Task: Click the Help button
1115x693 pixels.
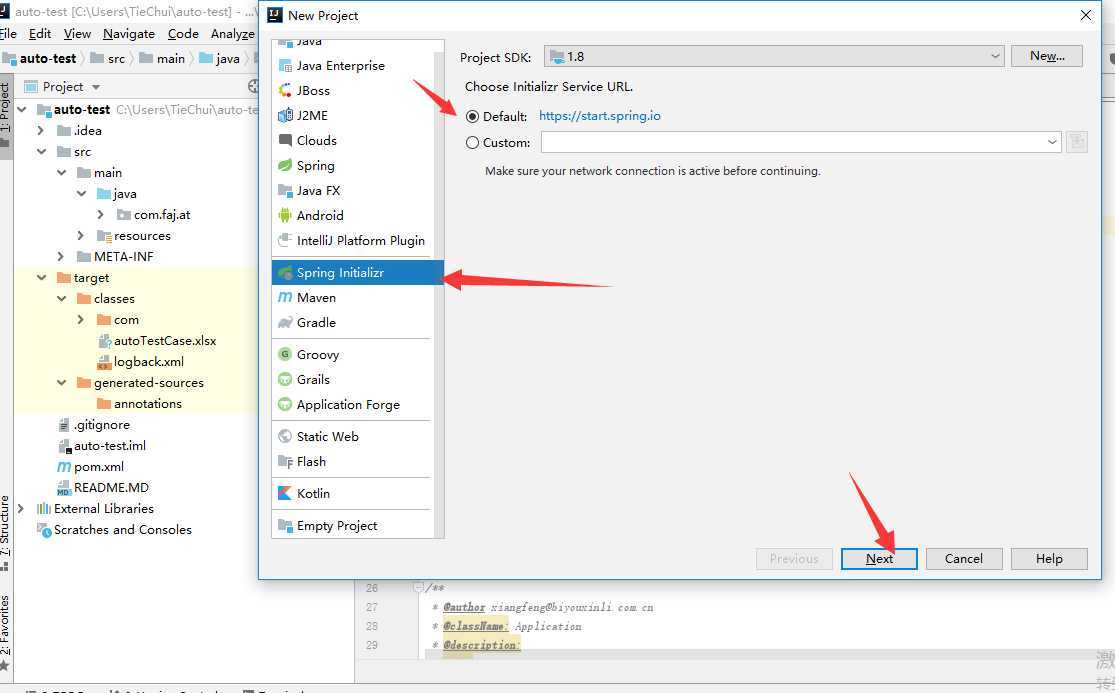Action: point(1049,559)
